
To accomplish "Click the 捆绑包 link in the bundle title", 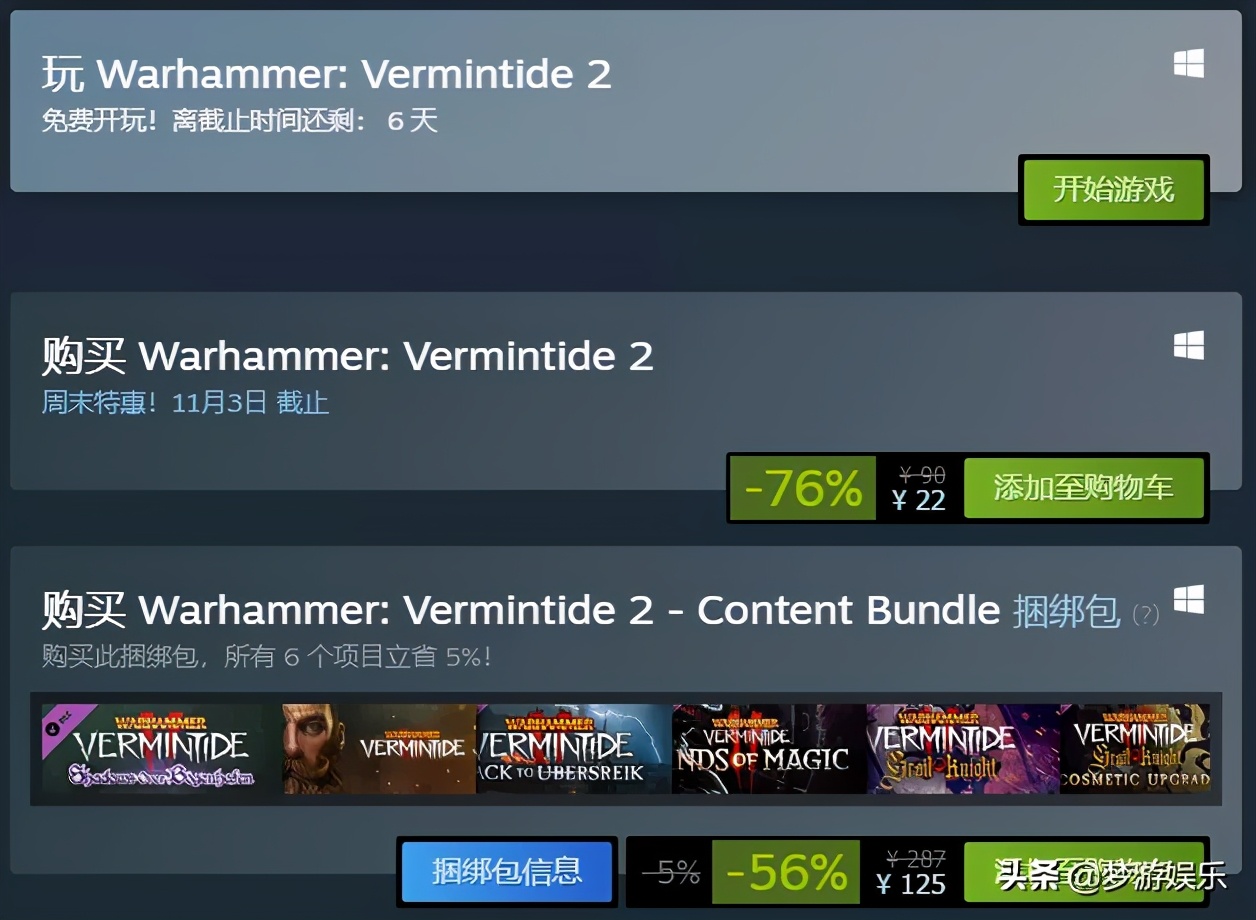I will click(x=1066, y=610).
